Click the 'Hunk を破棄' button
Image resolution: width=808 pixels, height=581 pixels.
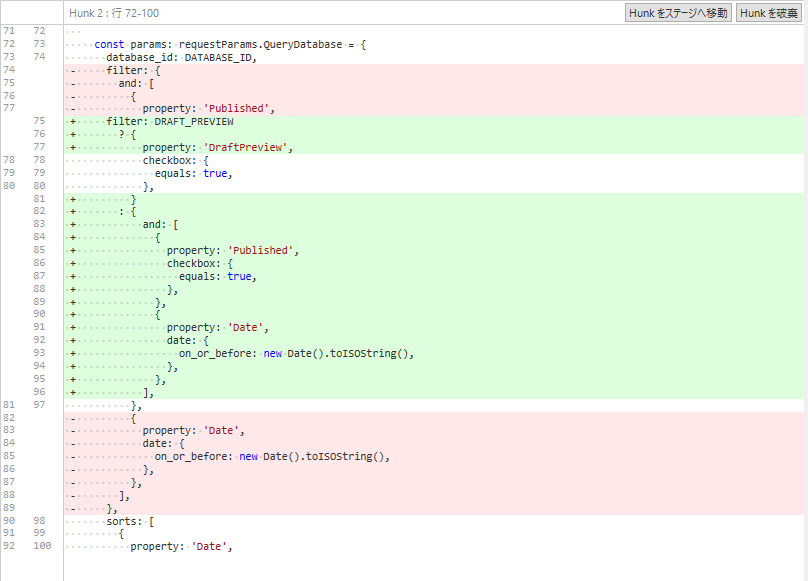click(x=768, y=13)
